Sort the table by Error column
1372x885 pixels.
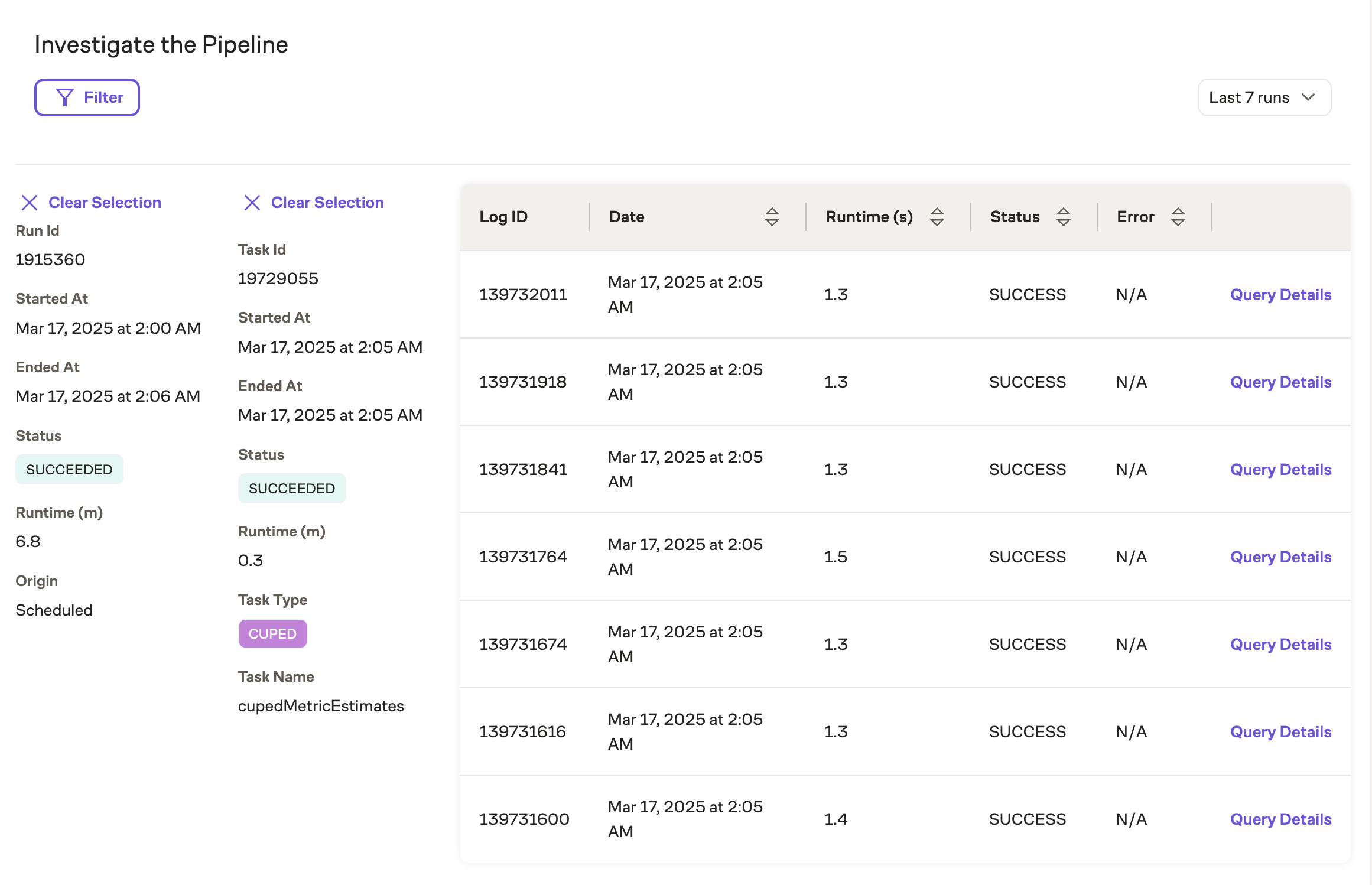pos(1179,217)
